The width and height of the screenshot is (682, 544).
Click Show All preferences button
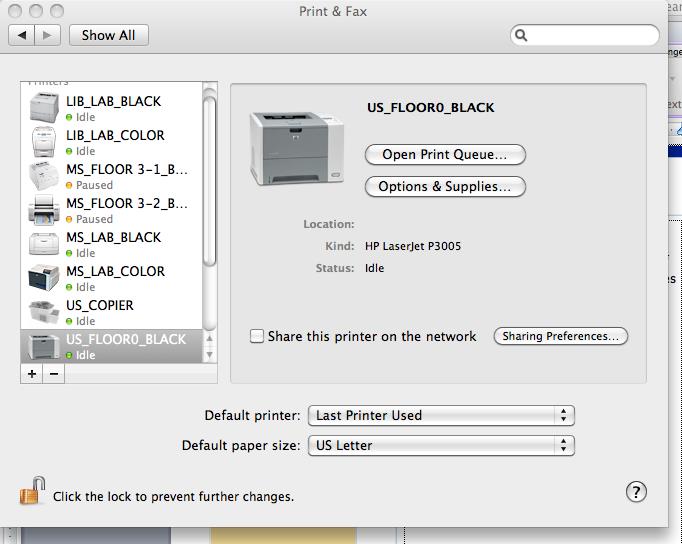tap(109, 35)
